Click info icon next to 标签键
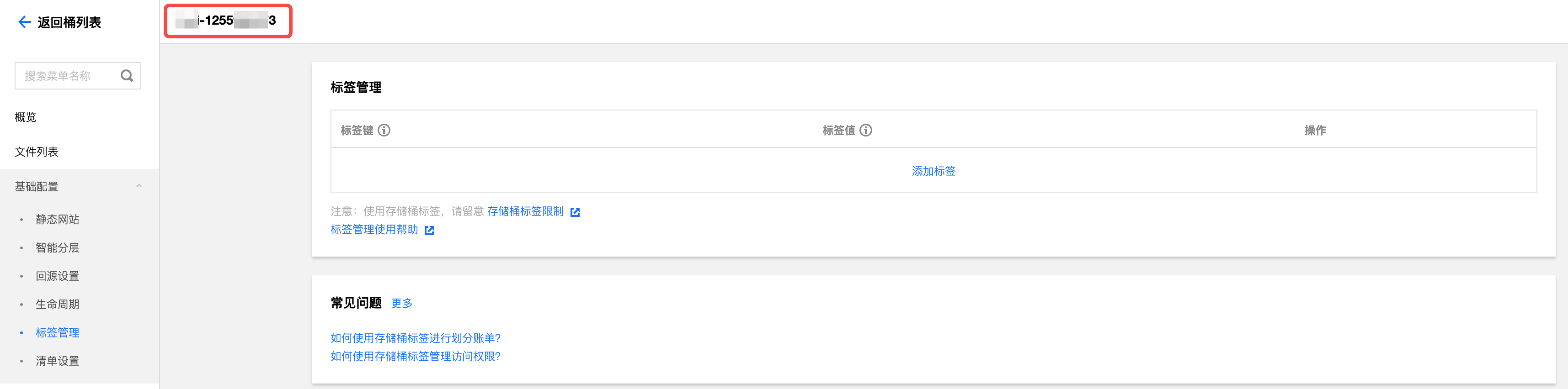This screenshot has width=1568, height=389. [x=384, y=130]
